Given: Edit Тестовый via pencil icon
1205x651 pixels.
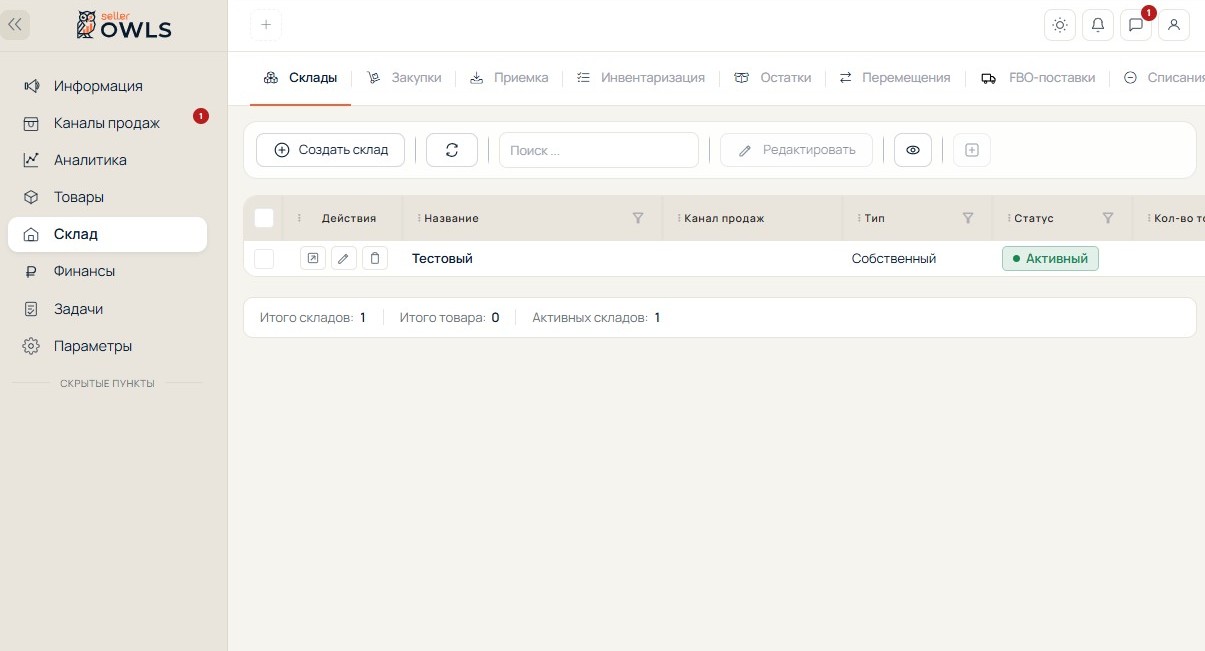Looking at the screenshot, I should click(344, 259).
